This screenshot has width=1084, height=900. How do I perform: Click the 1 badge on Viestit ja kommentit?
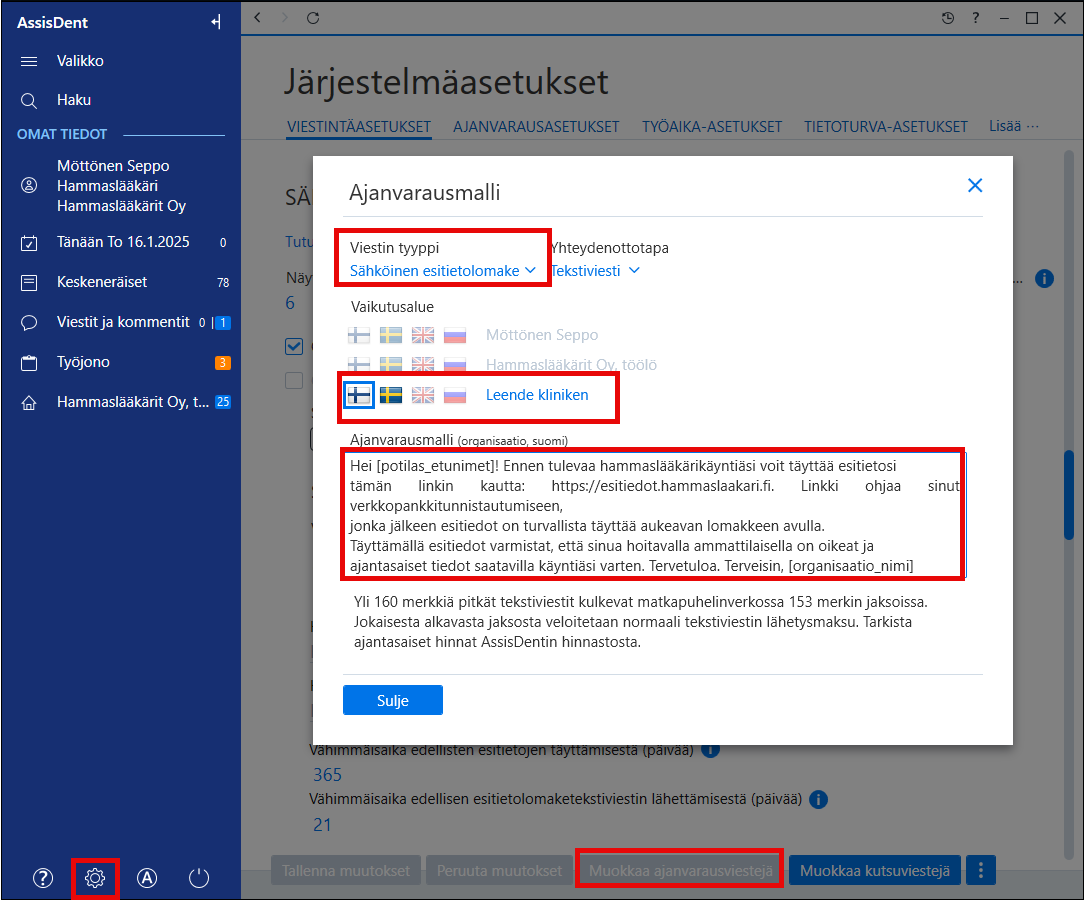pos(223,323)
